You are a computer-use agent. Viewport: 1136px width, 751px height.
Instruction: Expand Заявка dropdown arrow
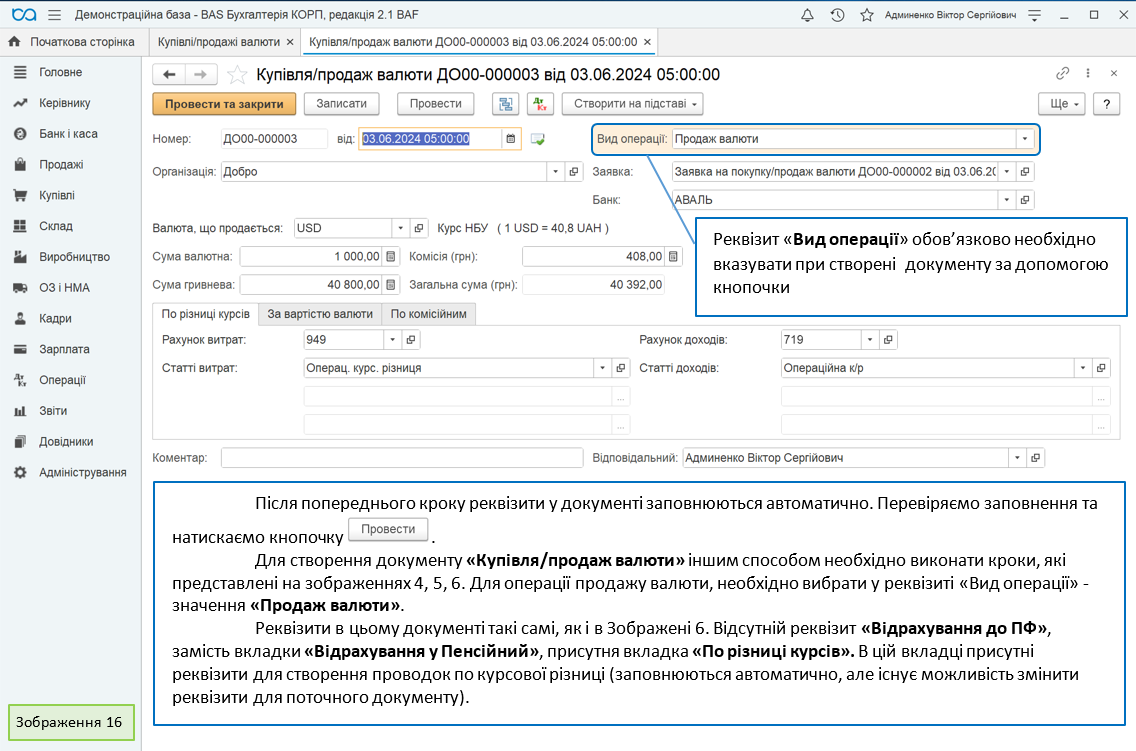(x=1006, y=172)
